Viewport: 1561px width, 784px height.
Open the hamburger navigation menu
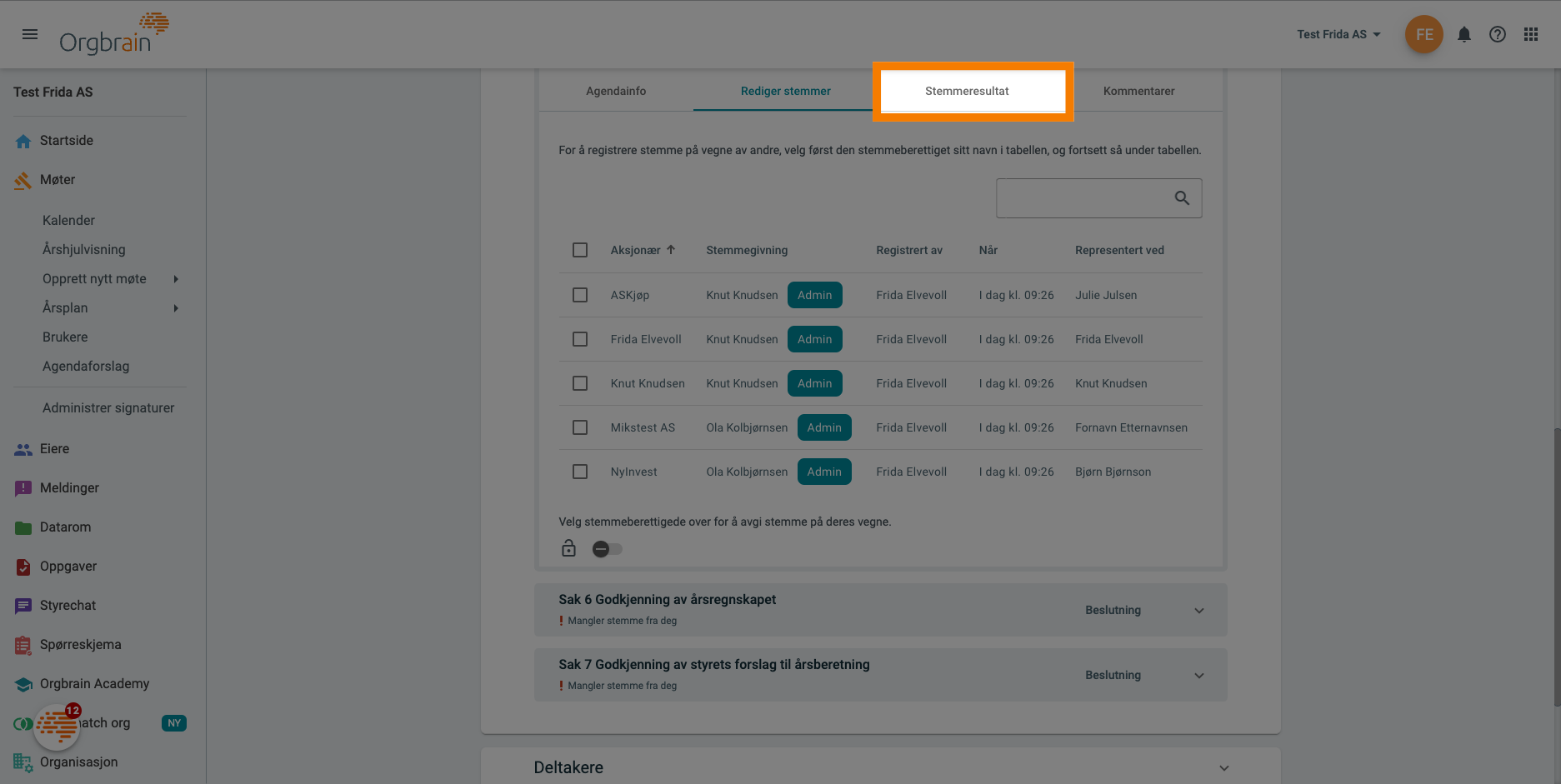pos(30,34)
